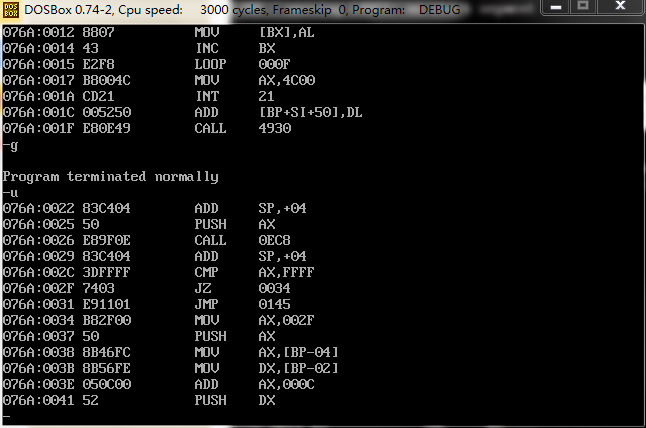
Task: Click 'ADD [BP+SI+50],DL' line
Action: pos(183,112)
